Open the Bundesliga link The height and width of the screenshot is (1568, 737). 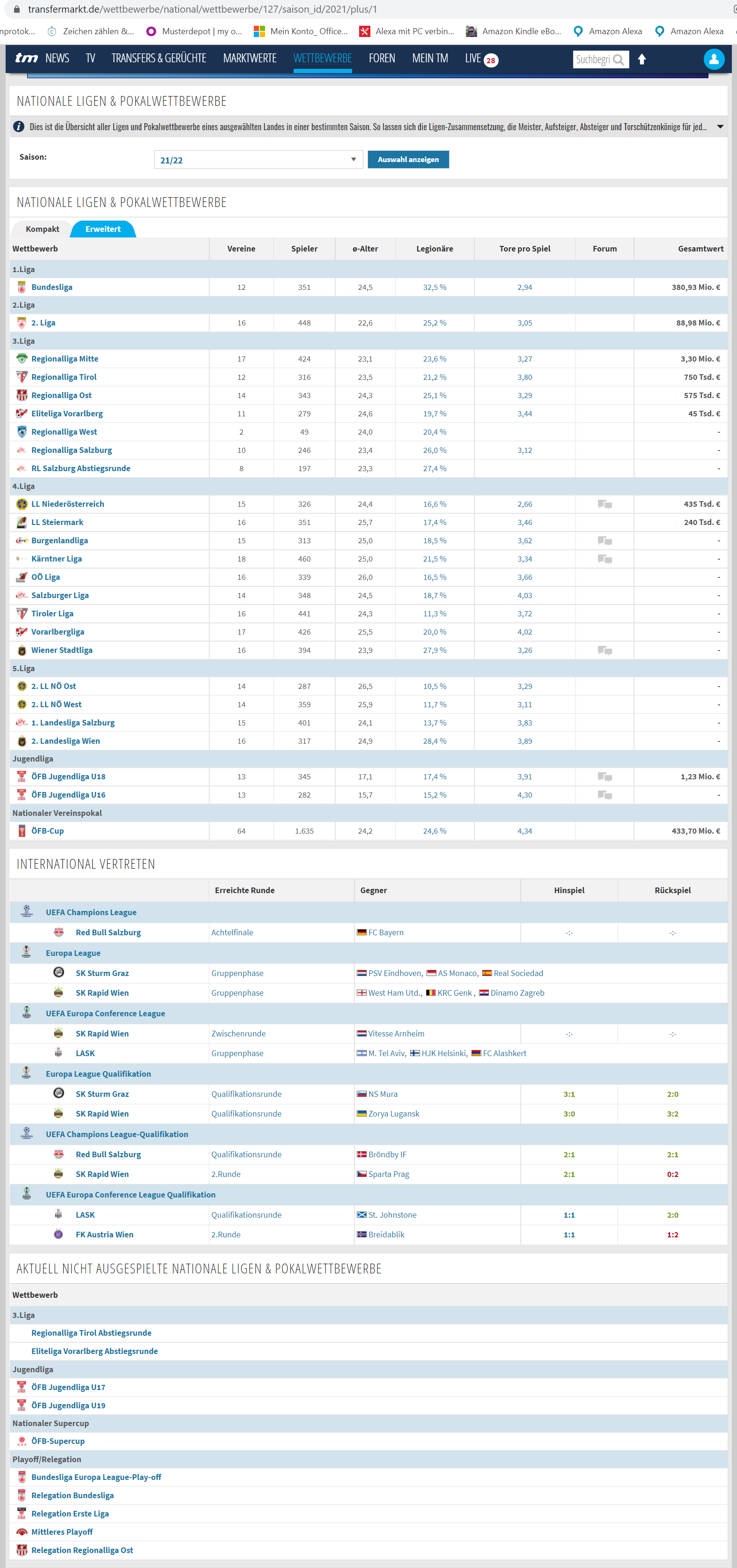[x=52, y=287]
